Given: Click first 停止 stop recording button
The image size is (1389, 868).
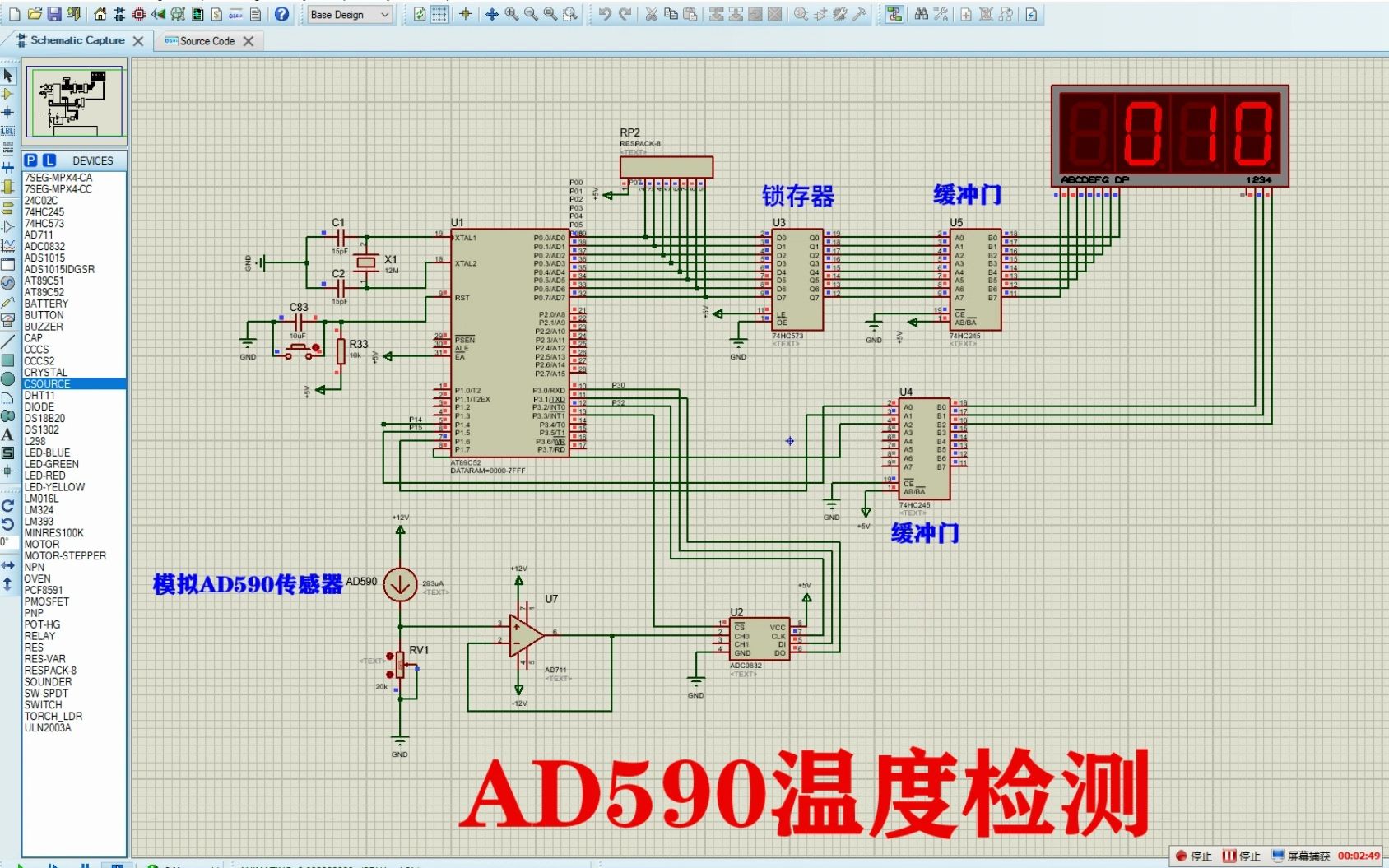Looking at the screenshot, I should point(1193,856).
